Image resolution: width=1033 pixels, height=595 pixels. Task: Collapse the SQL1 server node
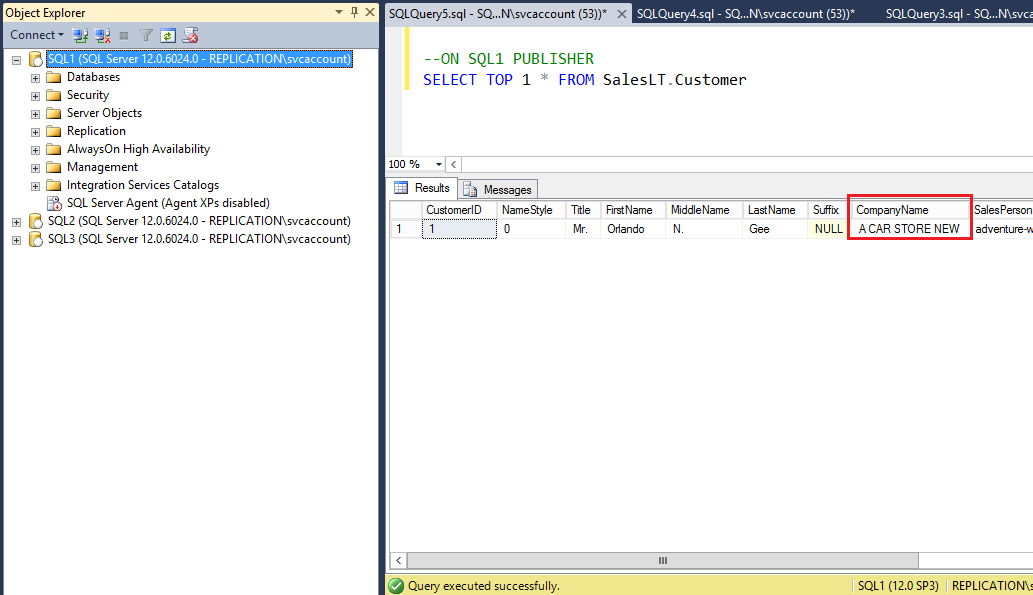16,60
